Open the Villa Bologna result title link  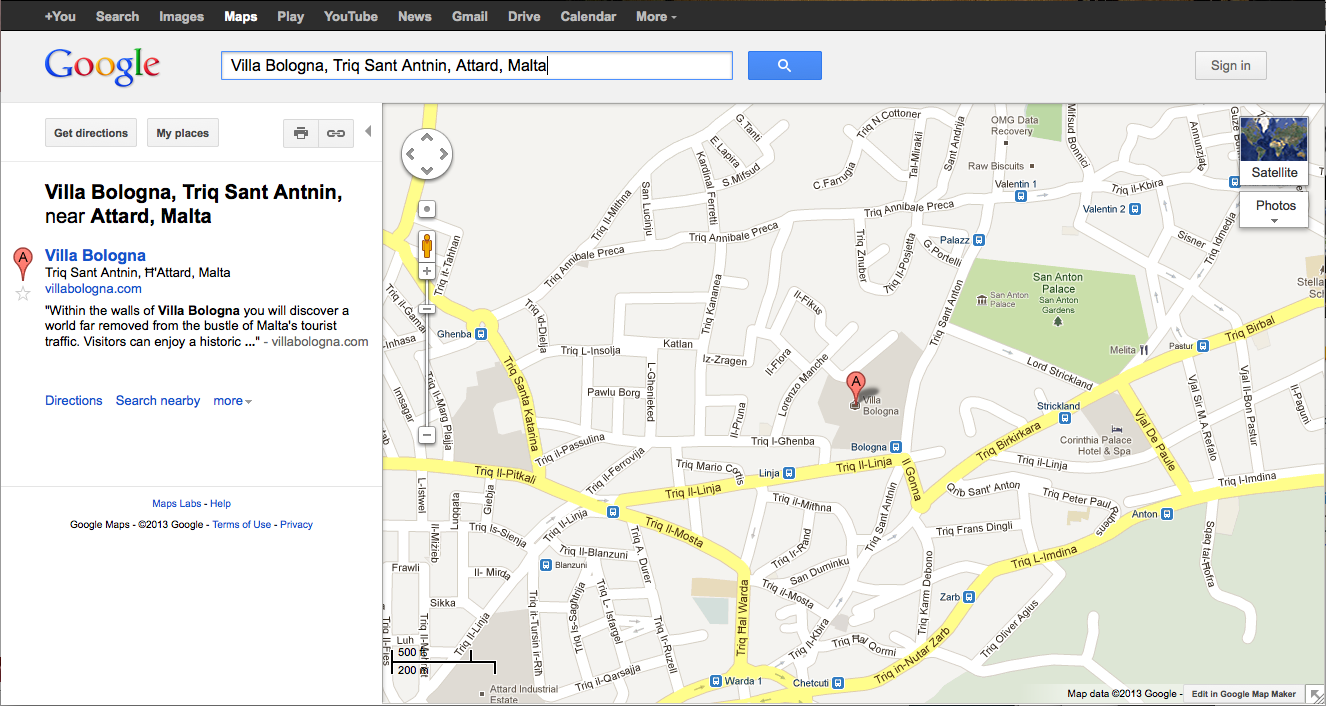point(95,255)
